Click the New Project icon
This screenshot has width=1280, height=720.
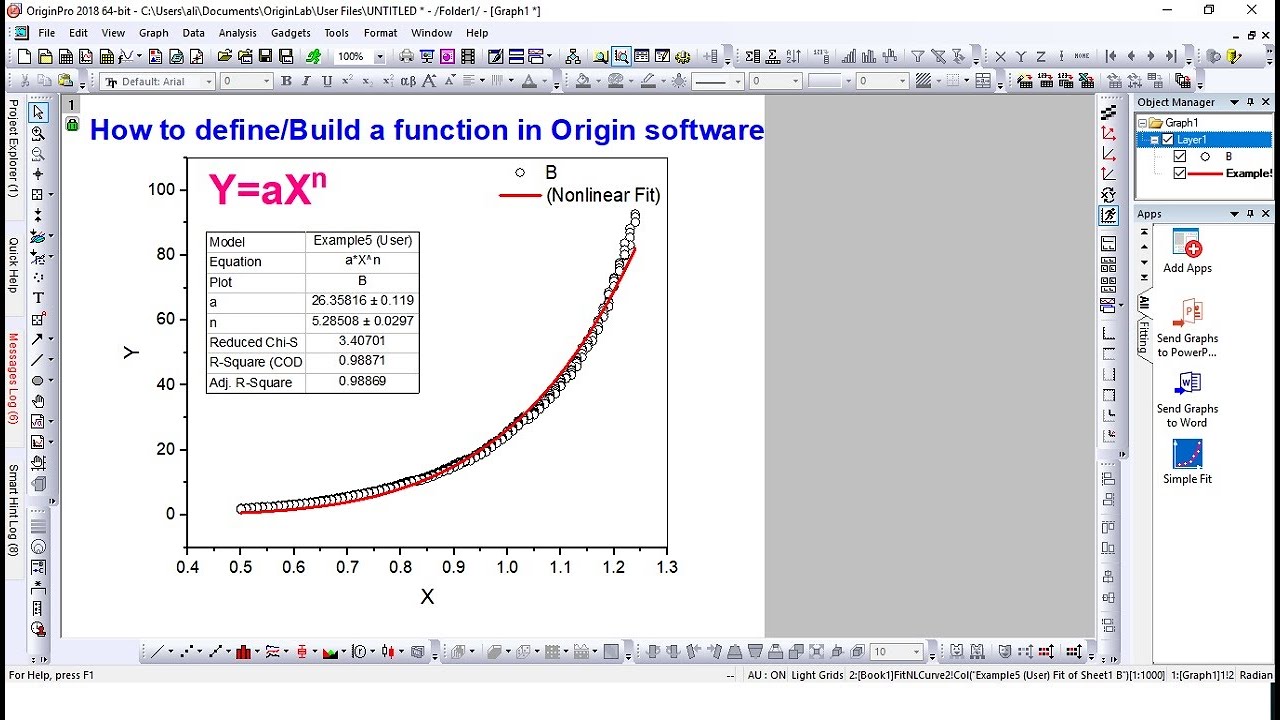[25, 57]
